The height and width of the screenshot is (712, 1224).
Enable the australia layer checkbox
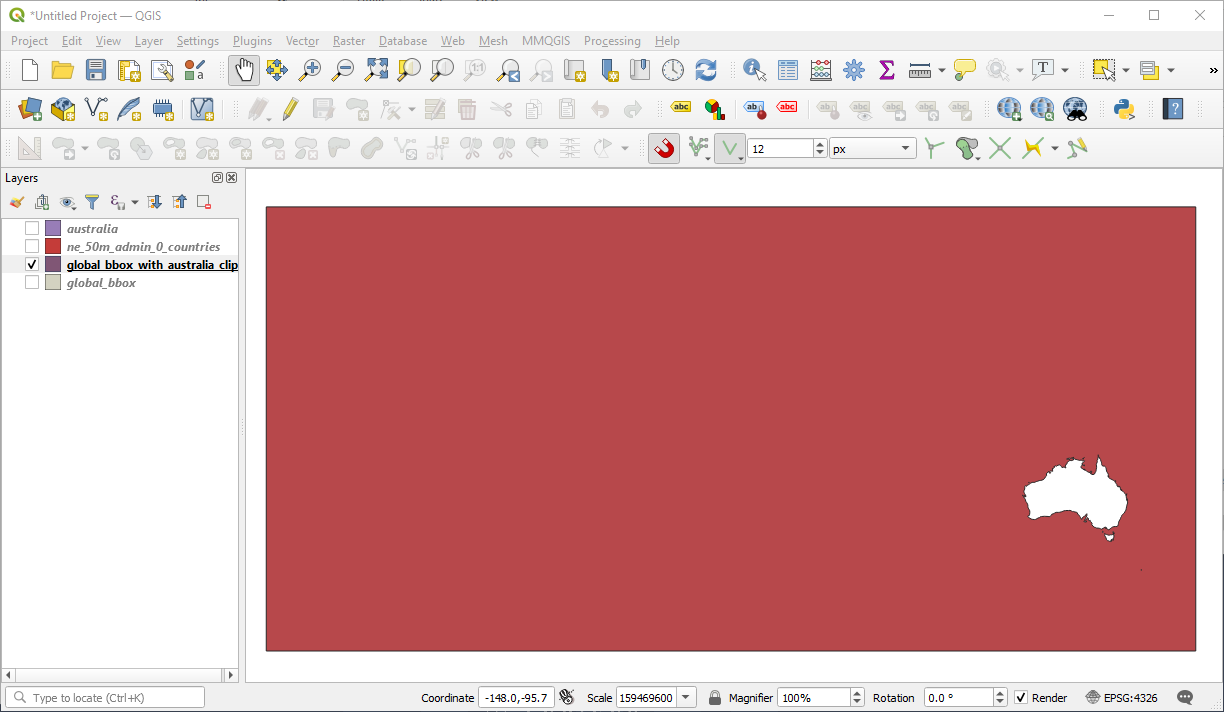pos(32,229)
